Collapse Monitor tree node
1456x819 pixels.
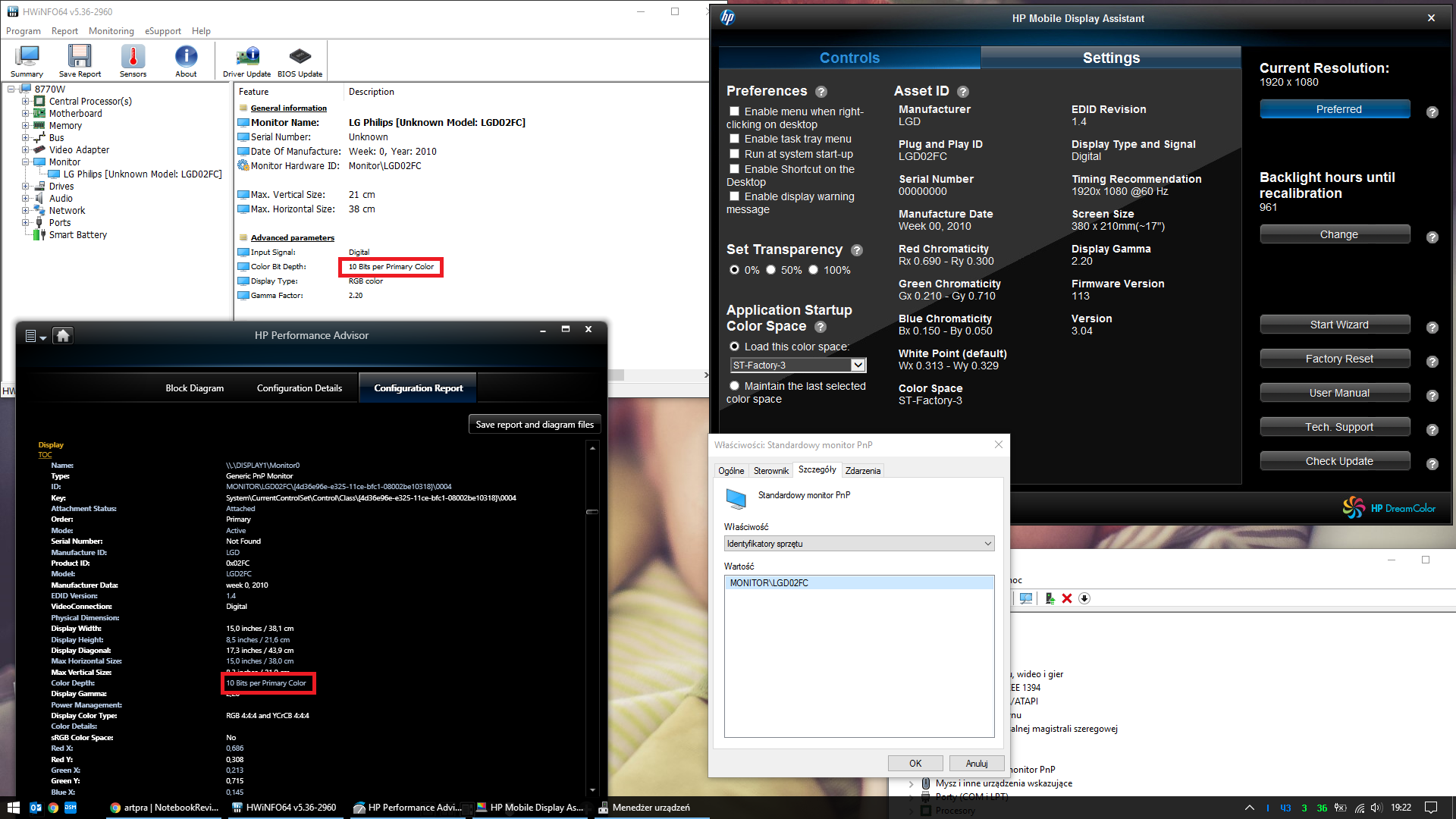click(26, 162)
